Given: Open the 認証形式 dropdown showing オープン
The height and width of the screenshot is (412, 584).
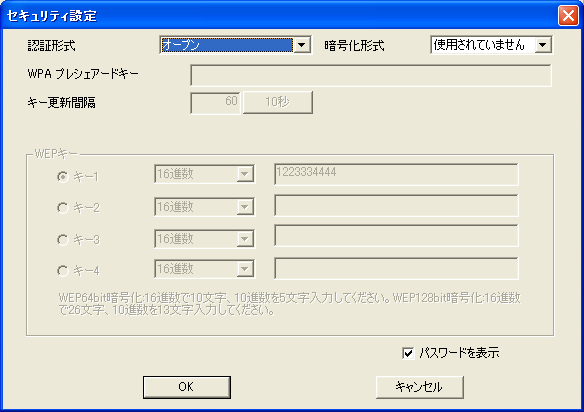Looking at the screenshot, I should coord(235,45).
